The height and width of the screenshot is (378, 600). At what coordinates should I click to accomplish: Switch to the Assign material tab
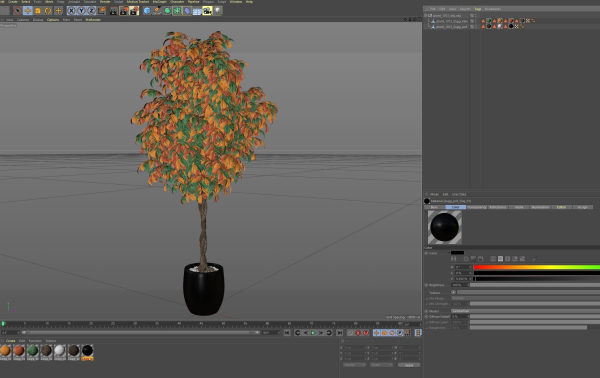tap(582, 207)
